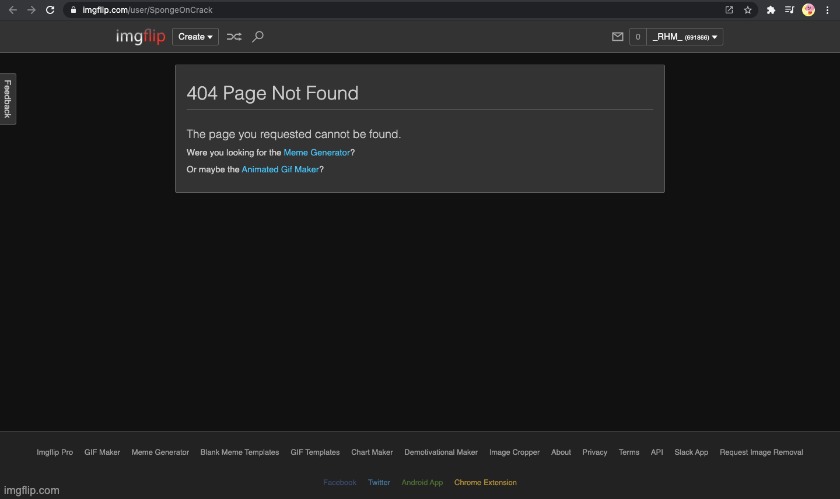Open the messages envelope icon
Screen dimensions: 840x499
tap(617, 37)
